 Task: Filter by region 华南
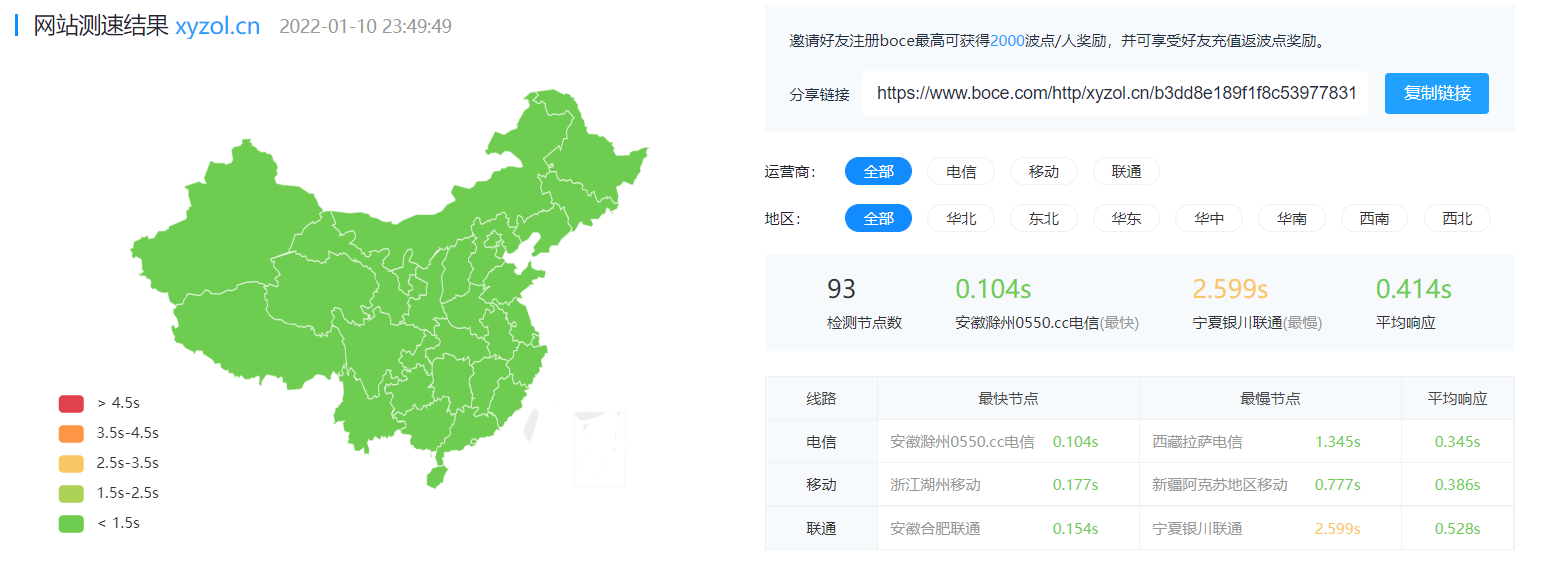coord(1291,218)
